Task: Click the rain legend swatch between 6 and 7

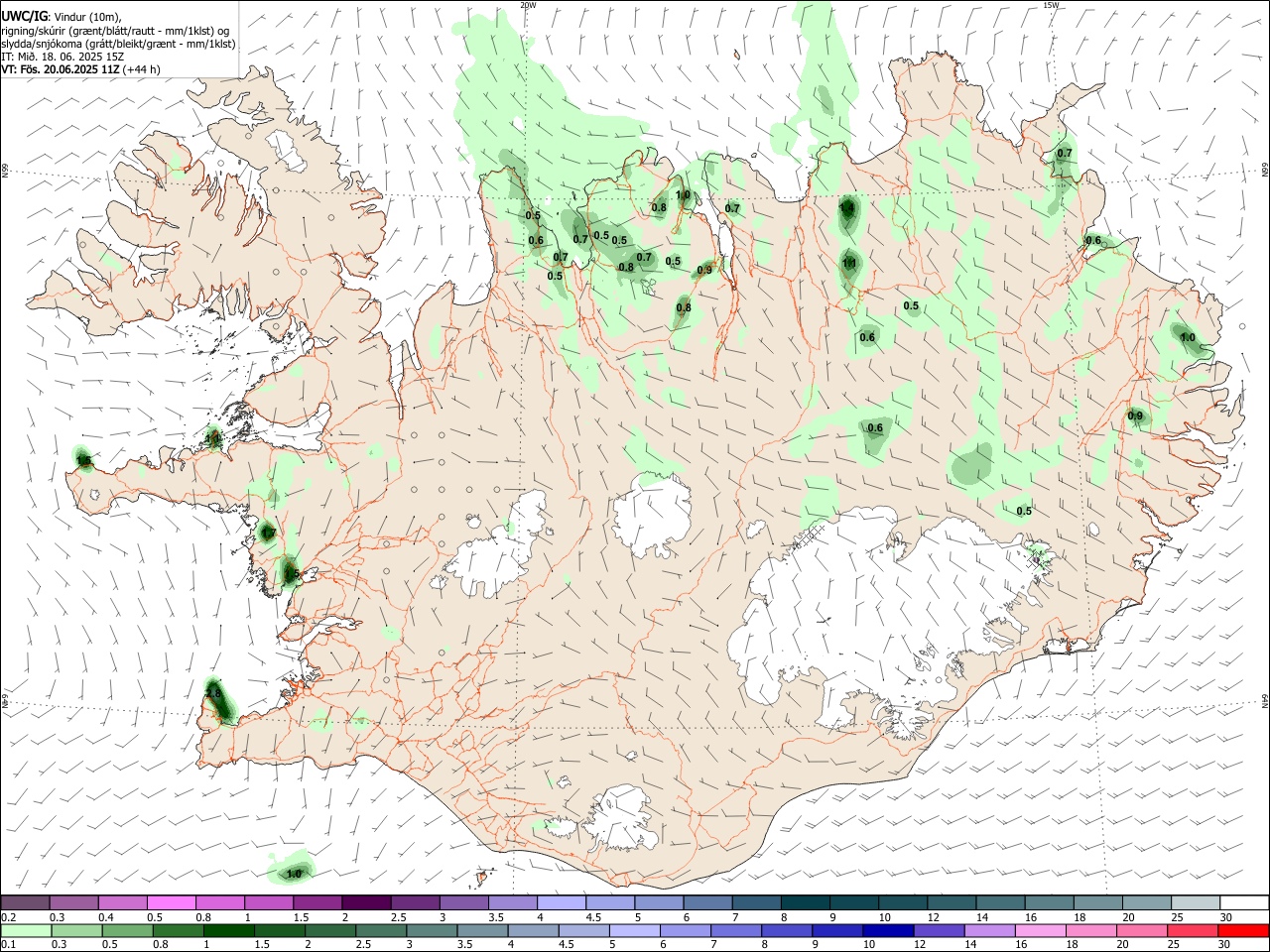Action: pos(686,931)
